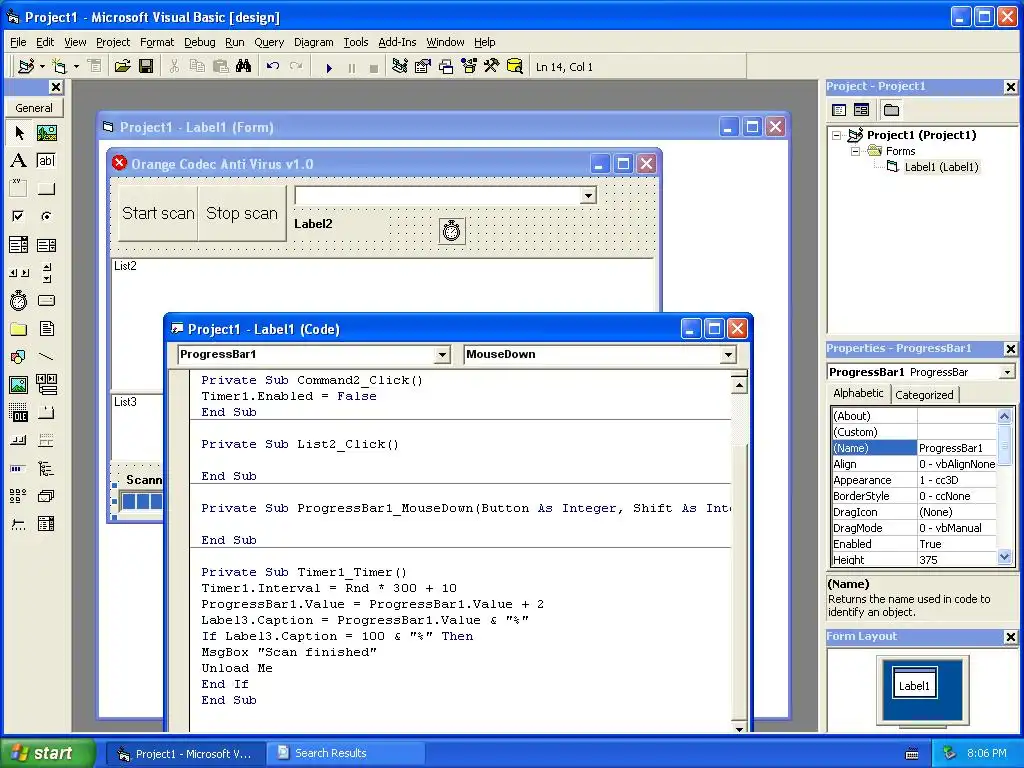Viewport: 1024px width, 768px height.
Task: Click View Object button in Project panel
Action: 861,110
